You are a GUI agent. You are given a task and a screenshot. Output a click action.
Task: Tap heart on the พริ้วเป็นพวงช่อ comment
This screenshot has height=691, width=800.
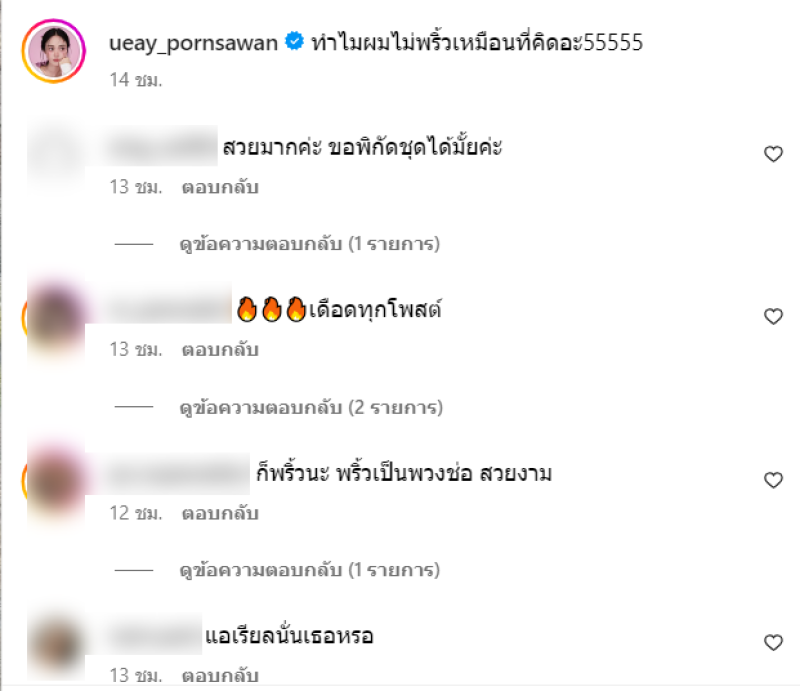tap(773, 480)
